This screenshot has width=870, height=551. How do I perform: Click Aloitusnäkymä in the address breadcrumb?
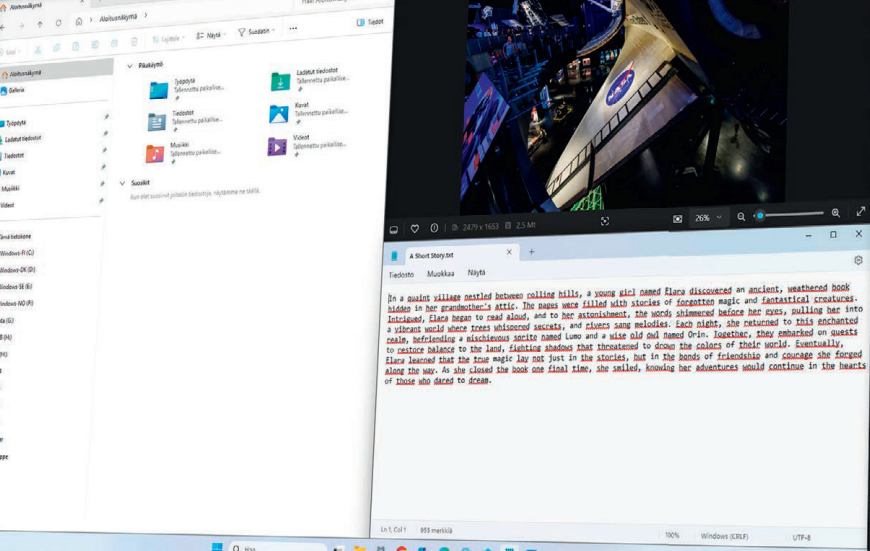click(x=118, y=18)
